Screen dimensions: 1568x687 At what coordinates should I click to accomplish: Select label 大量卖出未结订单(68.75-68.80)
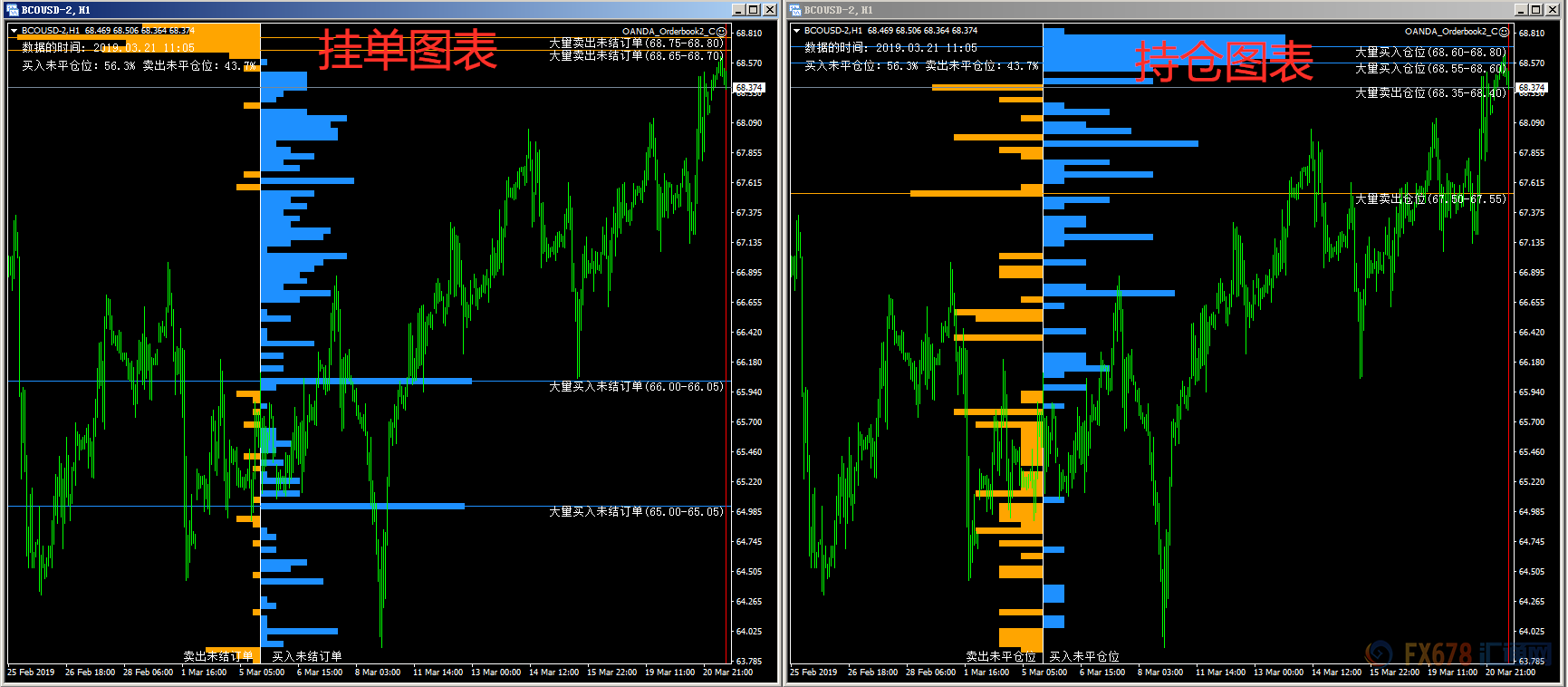[x=637, y=43]
